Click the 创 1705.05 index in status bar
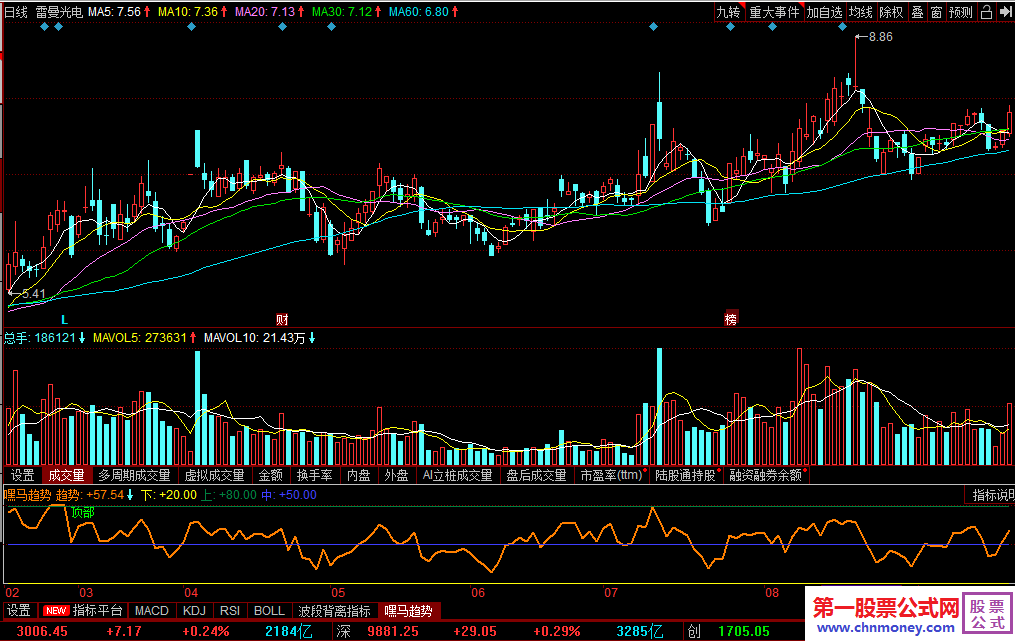 coord(729,631)
